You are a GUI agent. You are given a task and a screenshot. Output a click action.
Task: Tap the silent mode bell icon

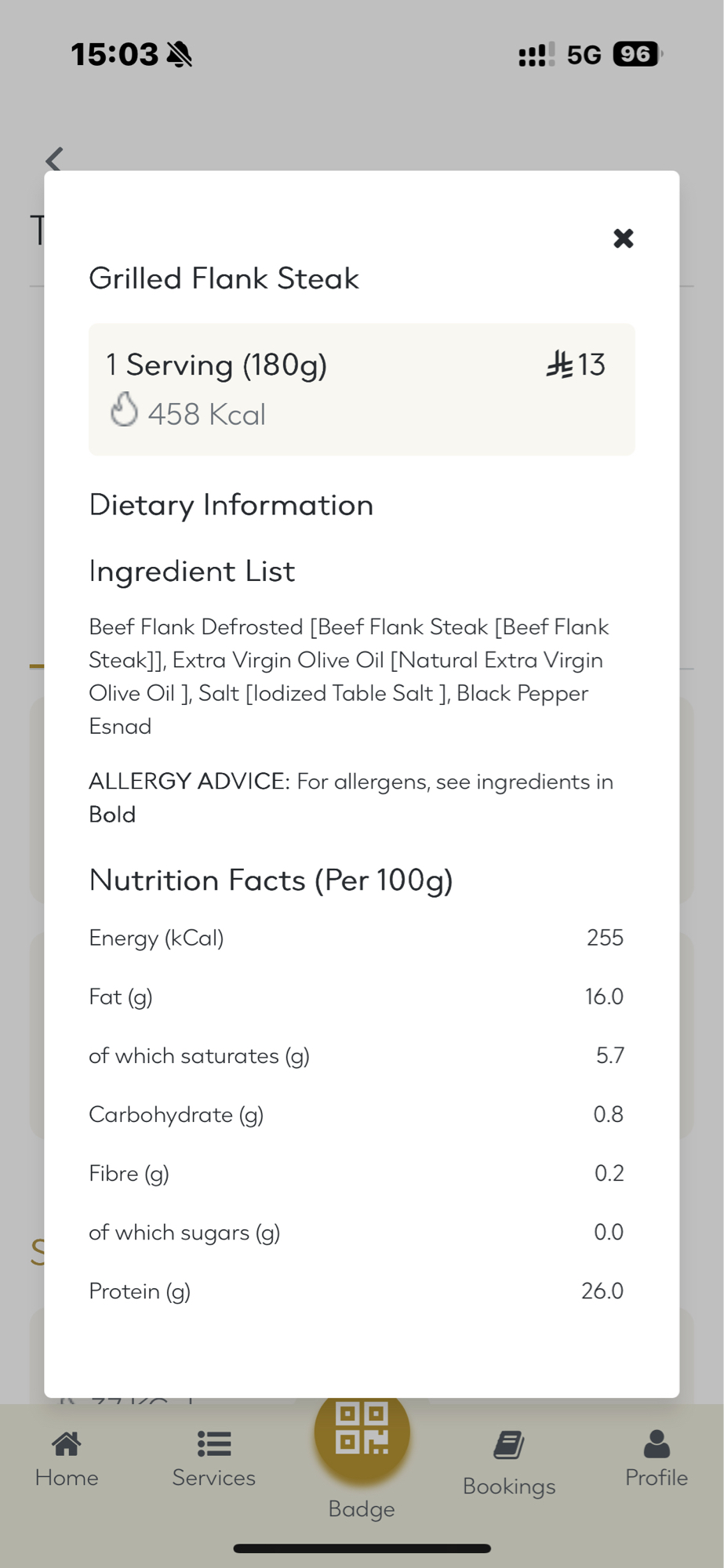(x=180, y=54)
